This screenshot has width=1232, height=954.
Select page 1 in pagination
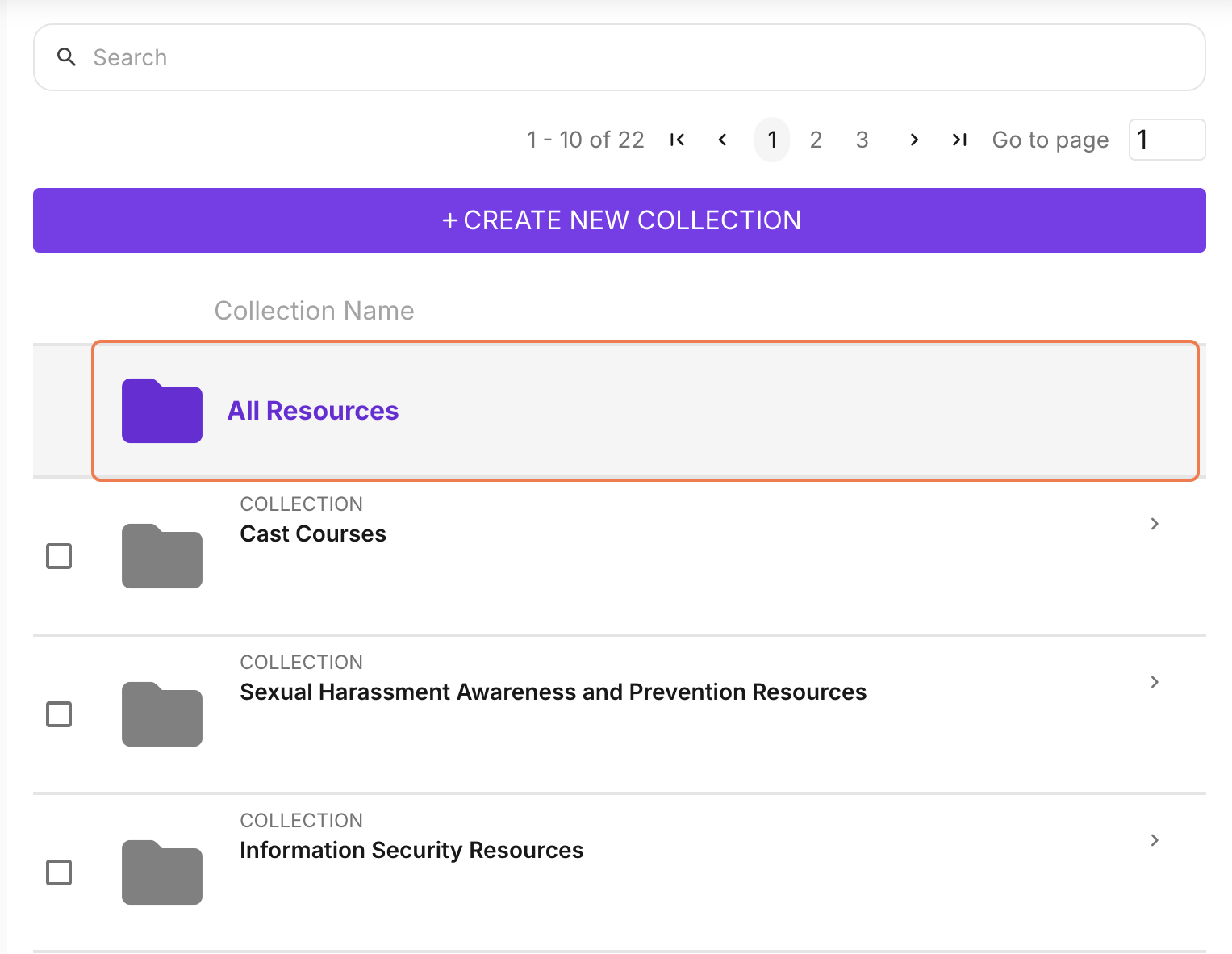772,140
